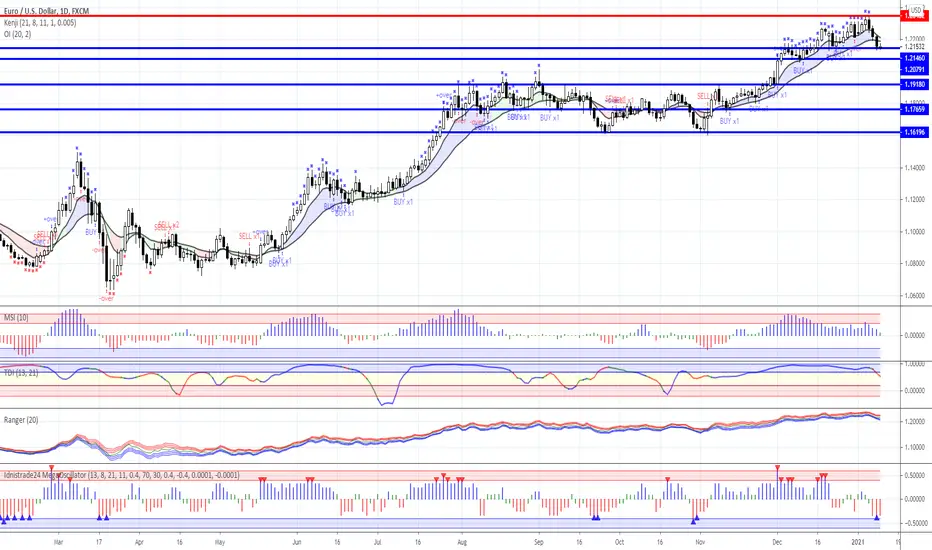This screenshot has height=550, width=932.
Task: Click the Jun date on time axis
Action: click(297, 542)
